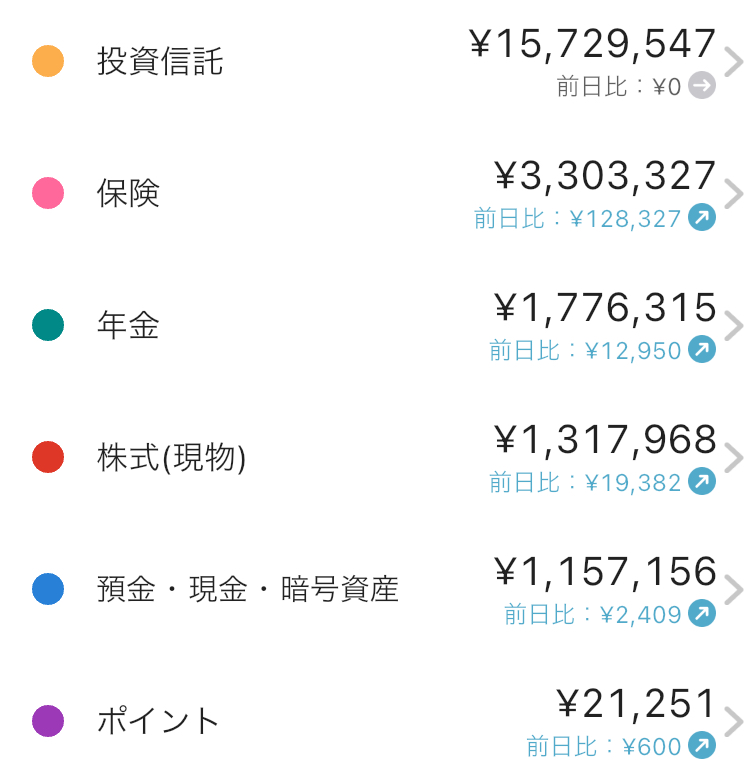750x776 pixels.
Task: Click the pink dot beside 保険
Action: coord(48,193)
